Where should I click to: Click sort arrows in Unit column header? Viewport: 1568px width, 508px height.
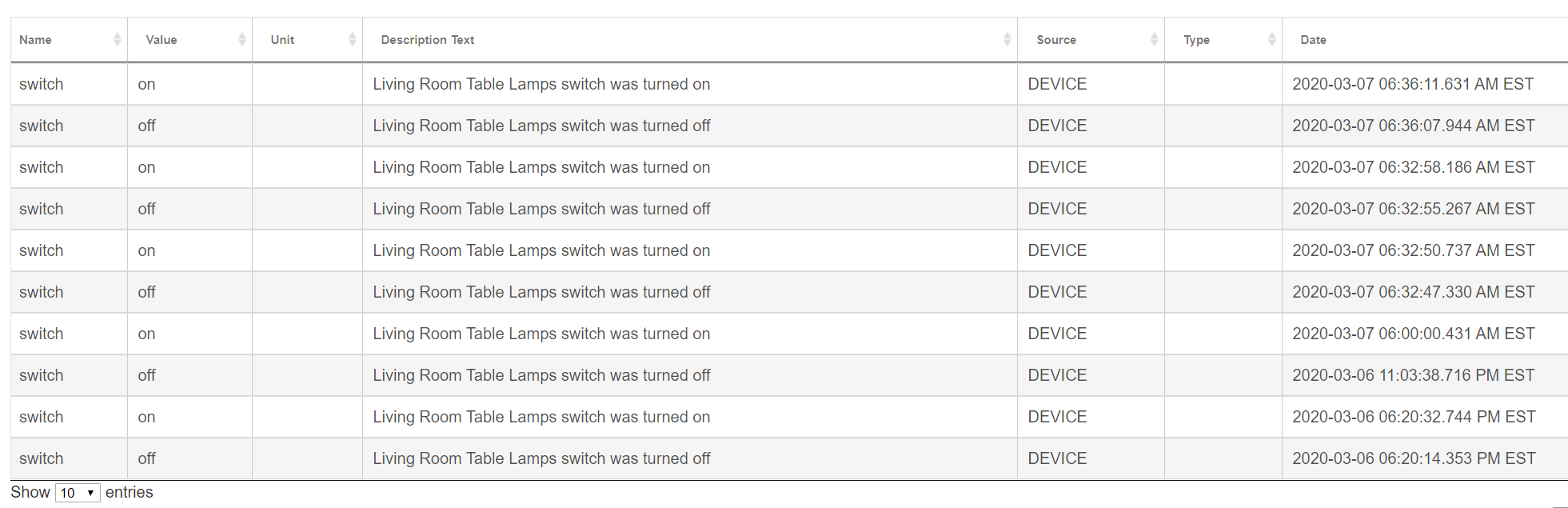point(353,39)
